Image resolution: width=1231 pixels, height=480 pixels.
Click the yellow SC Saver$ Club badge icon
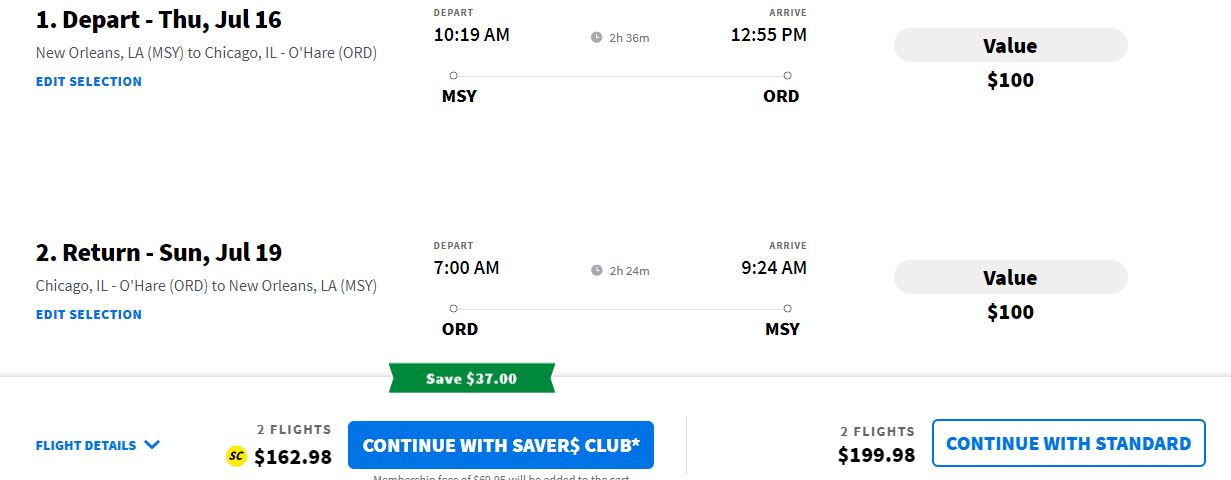tap(236, 457)
